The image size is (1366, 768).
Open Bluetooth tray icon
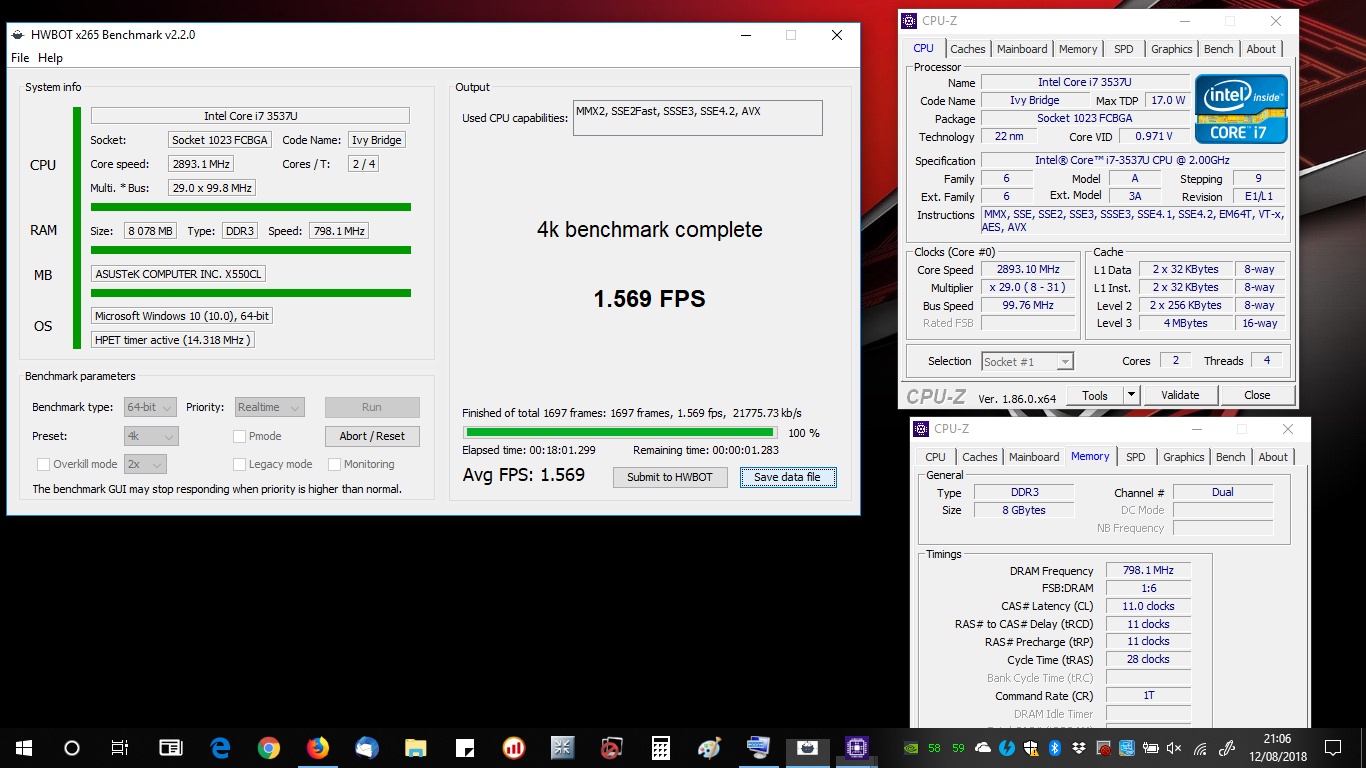click(1055, 747)
